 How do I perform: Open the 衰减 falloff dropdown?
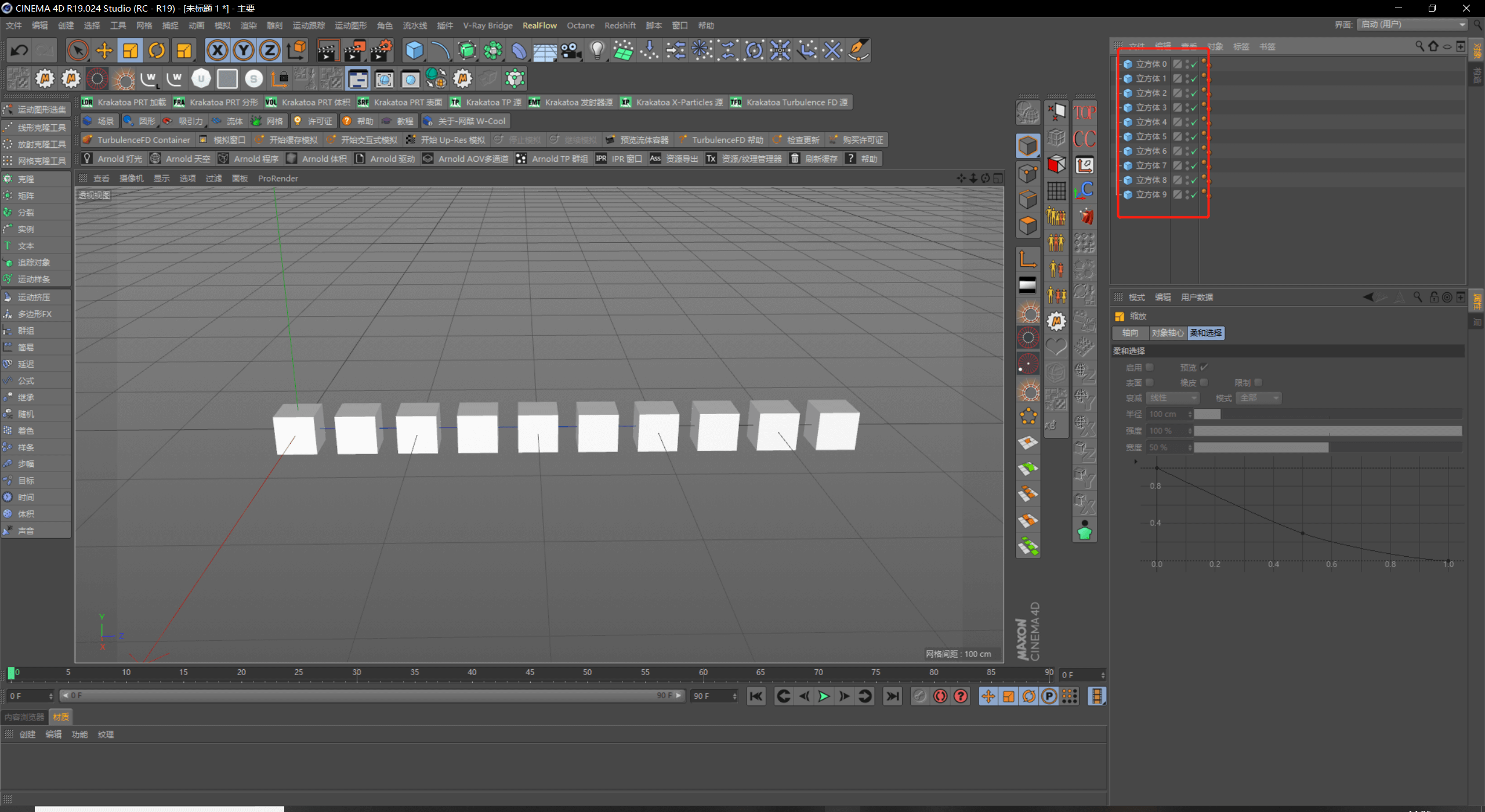1172,398
